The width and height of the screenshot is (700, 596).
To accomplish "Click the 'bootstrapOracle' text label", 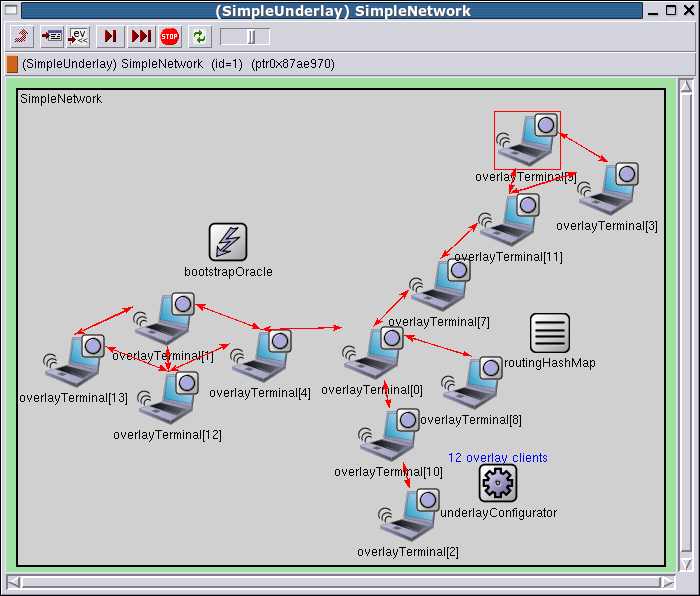I will point(228,272).
